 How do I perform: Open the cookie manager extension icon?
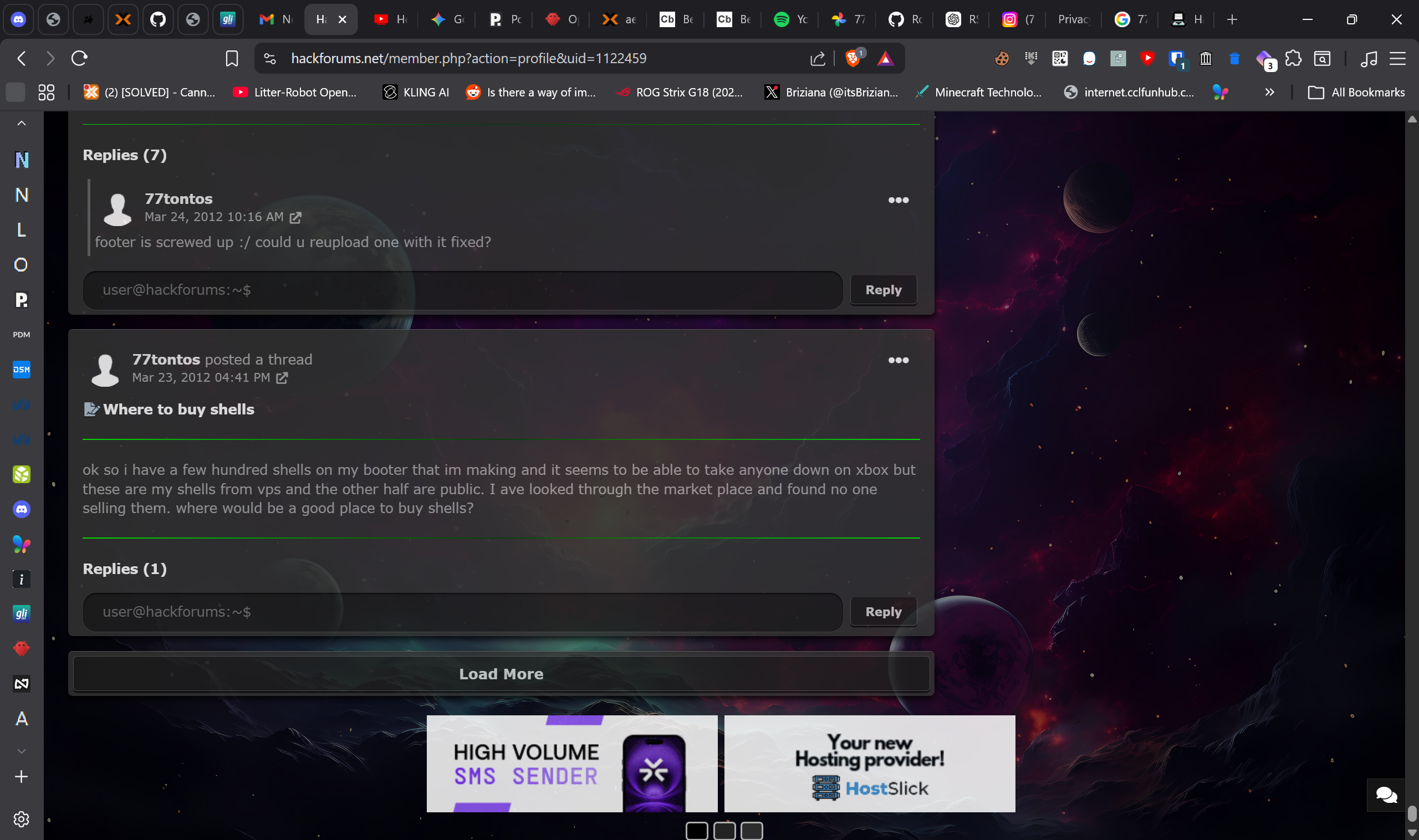pos(1002,58)
